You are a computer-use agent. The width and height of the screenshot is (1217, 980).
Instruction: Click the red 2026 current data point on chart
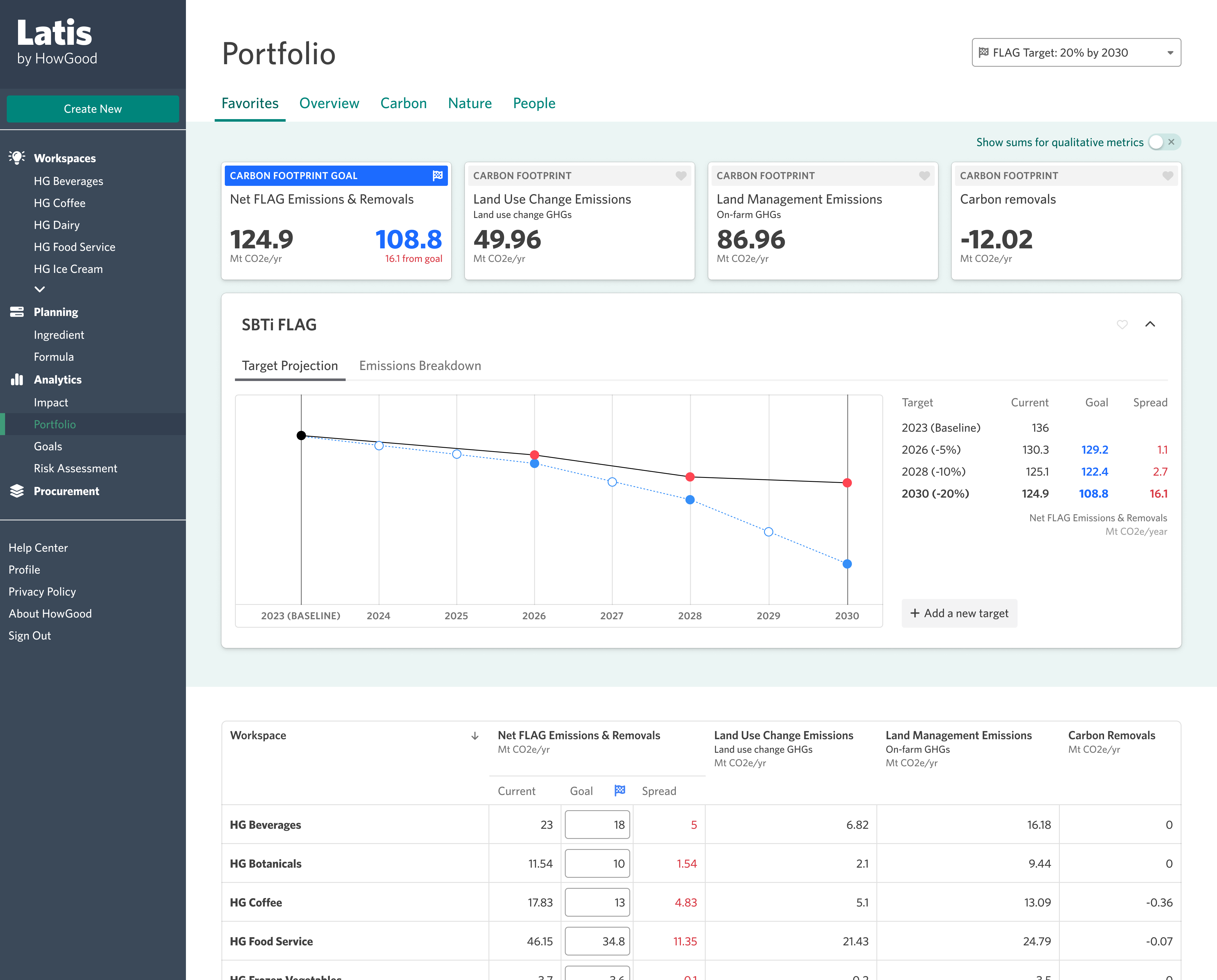click(x=534, y=455)
